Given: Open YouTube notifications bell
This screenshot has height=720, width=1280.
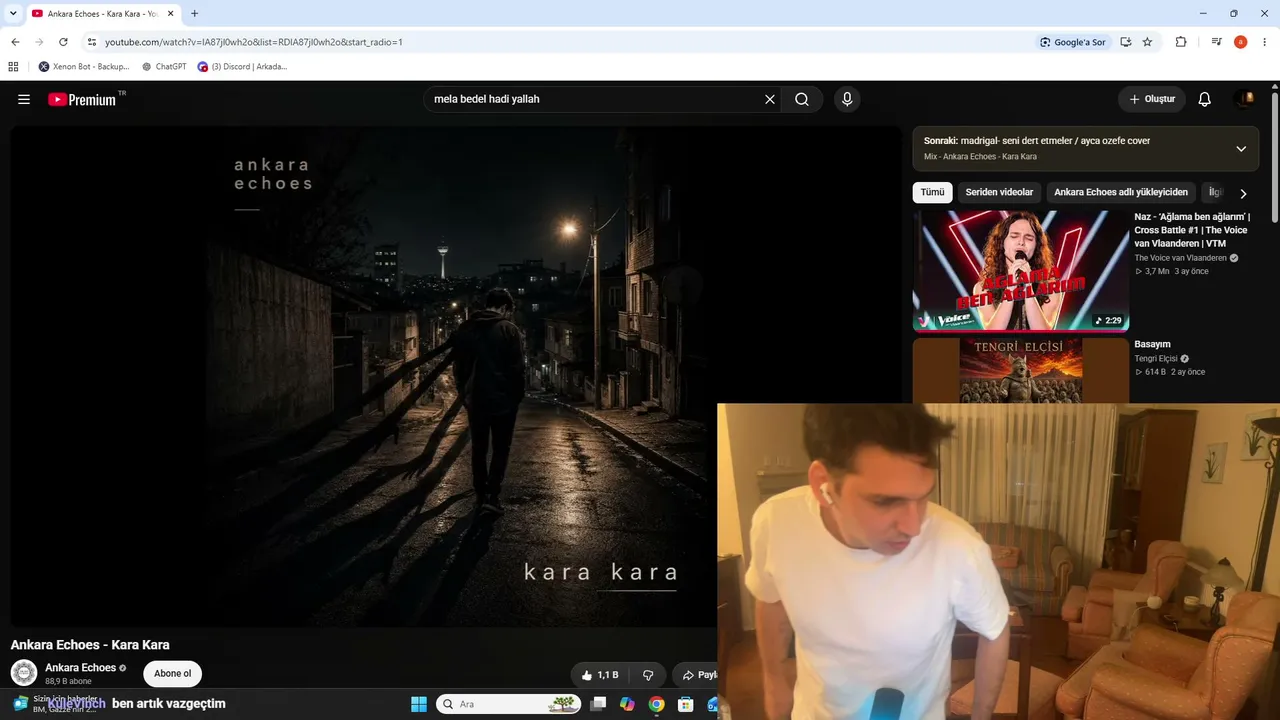Looking at the screenshot, I should (x=1205, y=99).
